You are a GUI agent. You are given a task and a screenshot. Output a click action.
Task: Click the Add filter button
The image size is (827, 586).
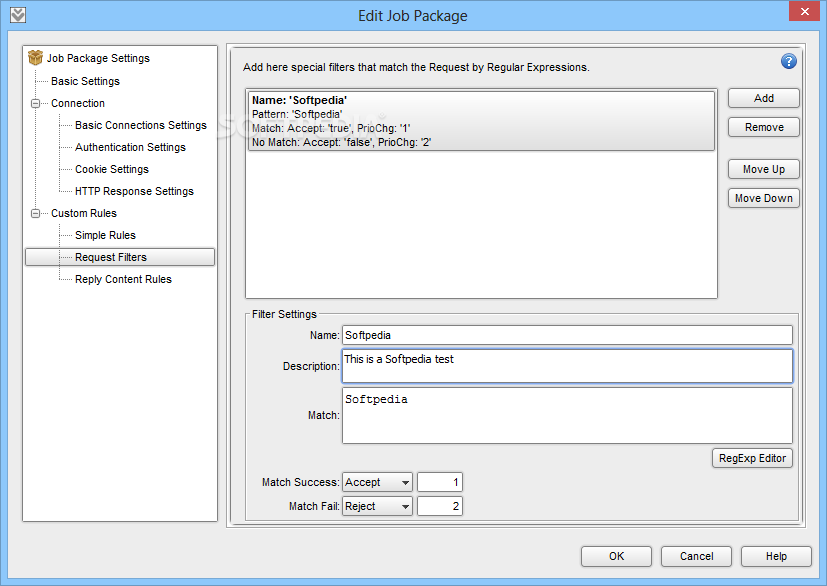click(764, 98)
